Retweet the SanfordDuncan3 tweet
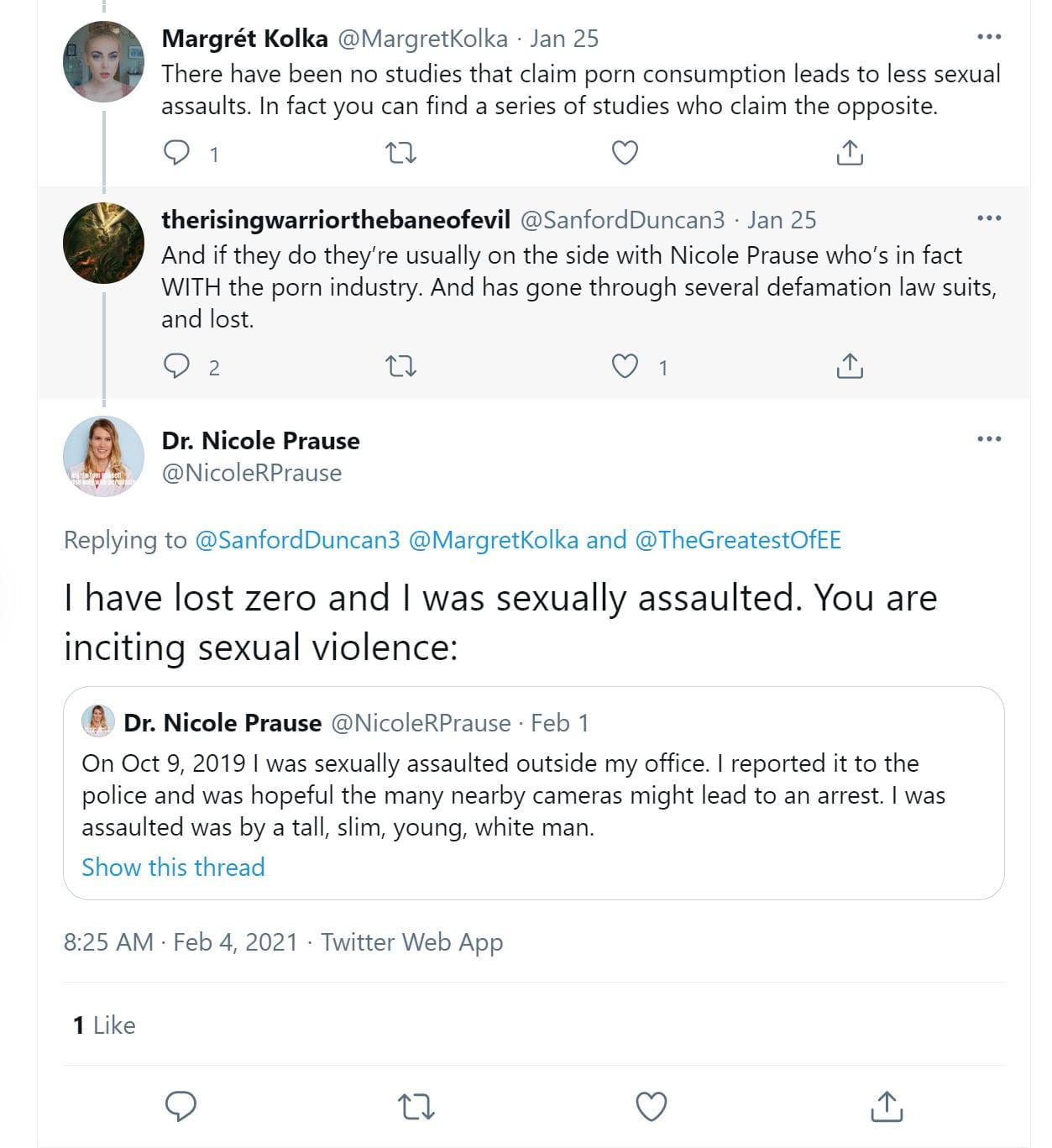This screenshot has width=1052, height=1148. click(400, 366)
